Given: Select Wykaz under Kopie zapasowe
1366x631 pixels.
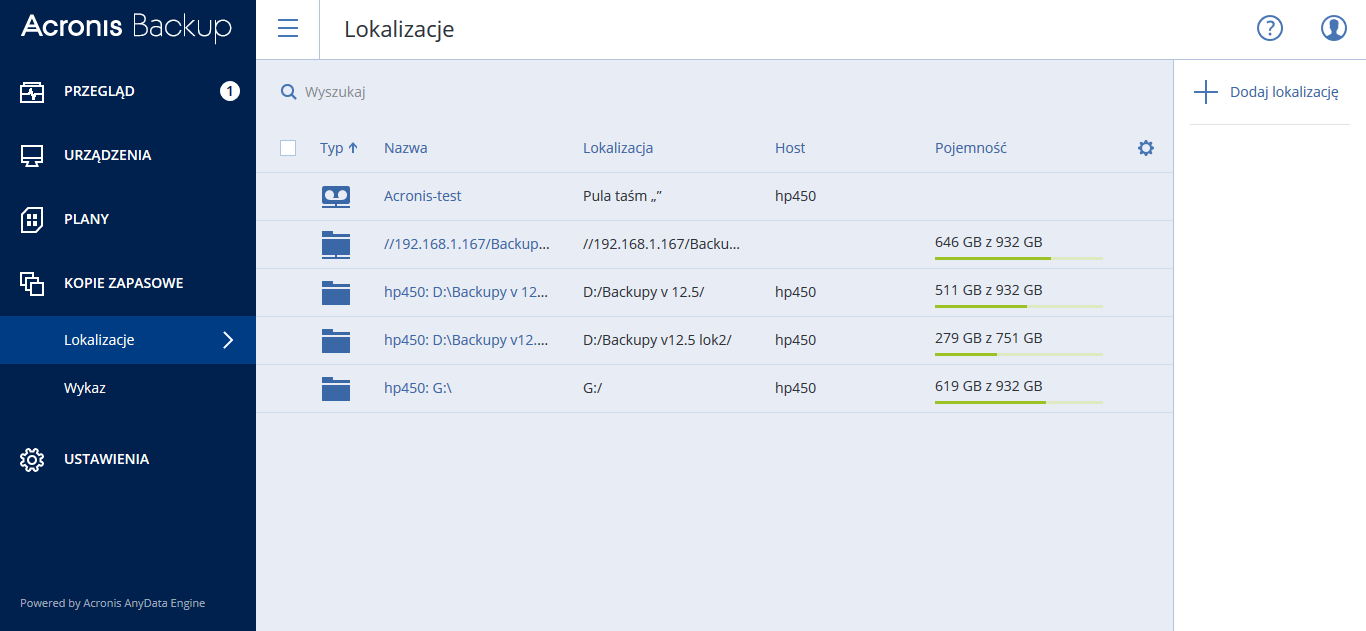Looking at the screenshot, I should point(85,388).
